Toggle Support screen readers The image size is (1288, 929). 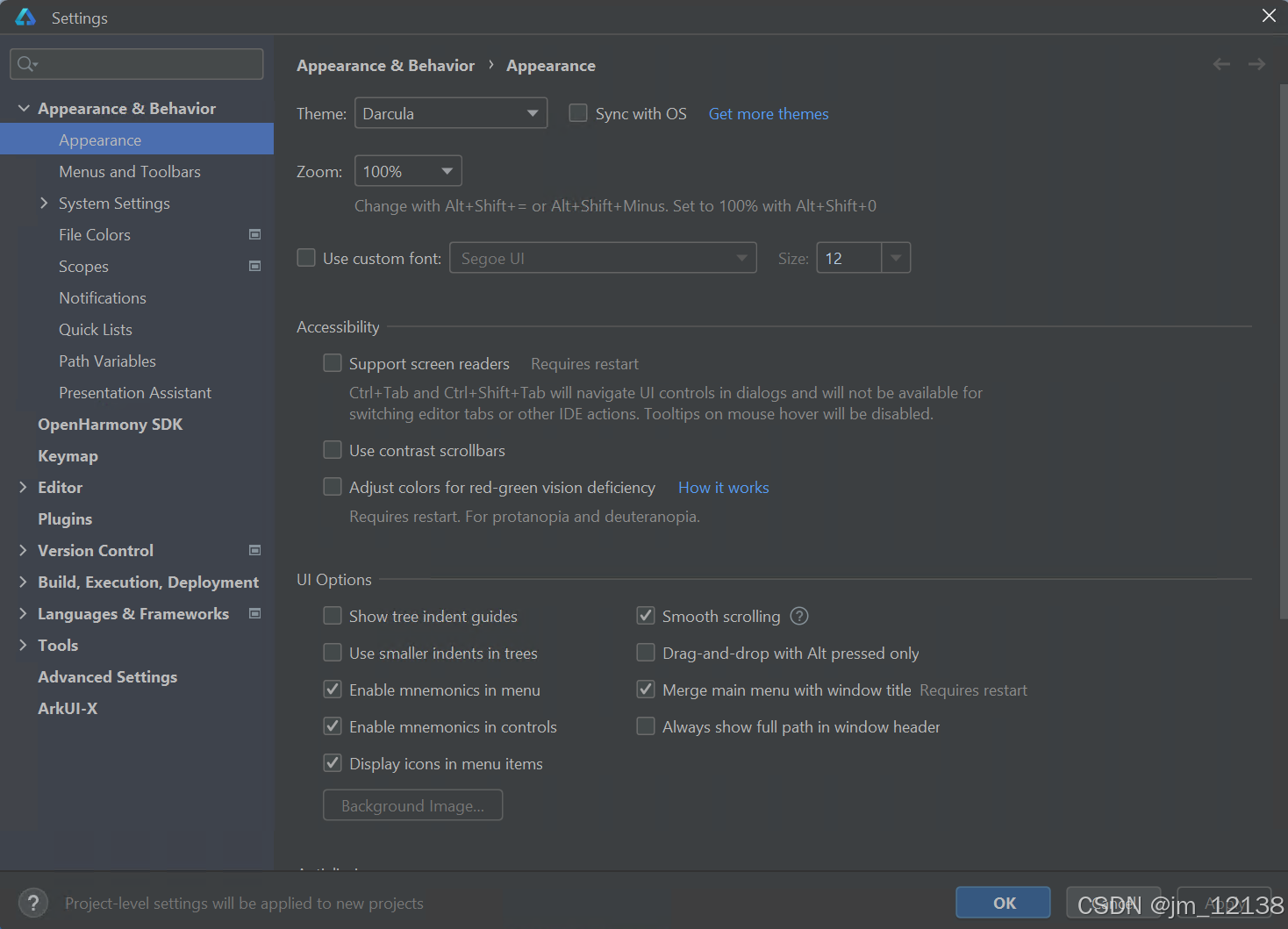(x=333, y=363)
